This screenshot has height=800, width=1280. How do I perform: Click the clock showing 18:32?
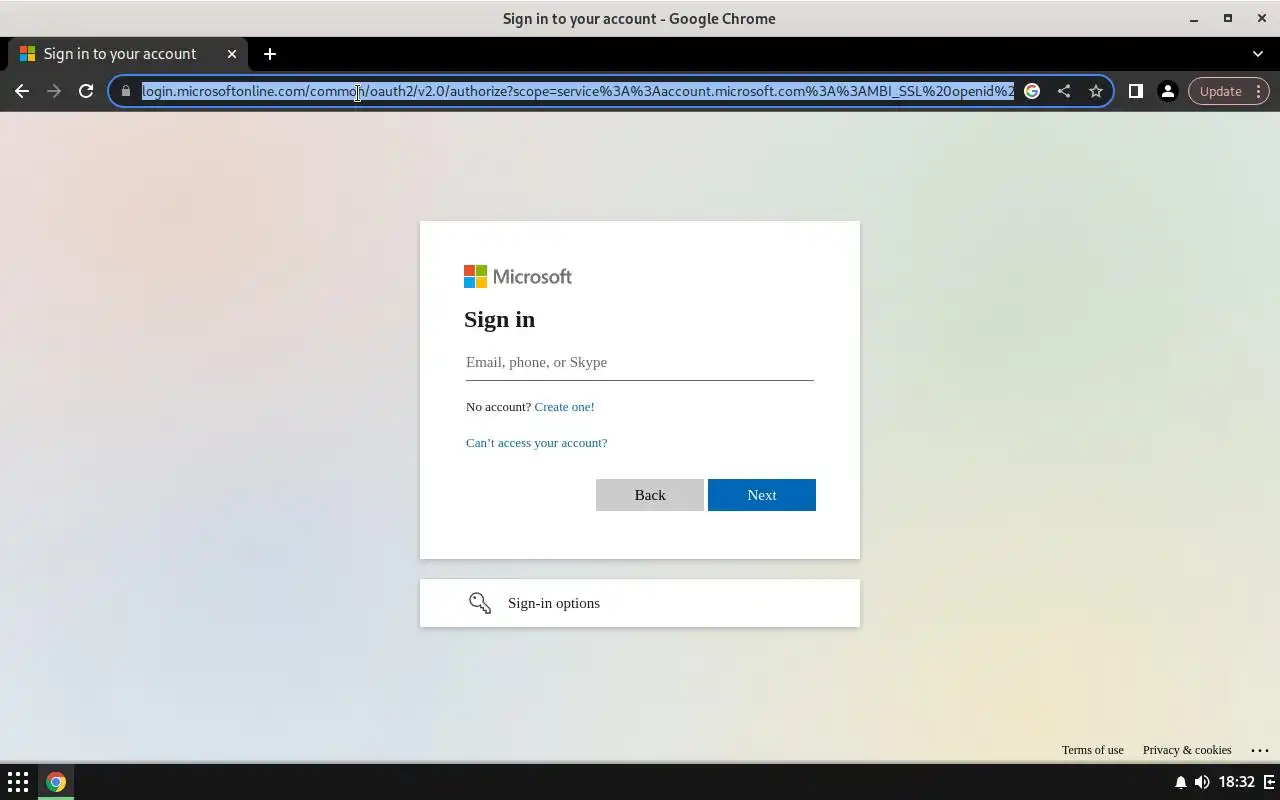[1237, 782]
